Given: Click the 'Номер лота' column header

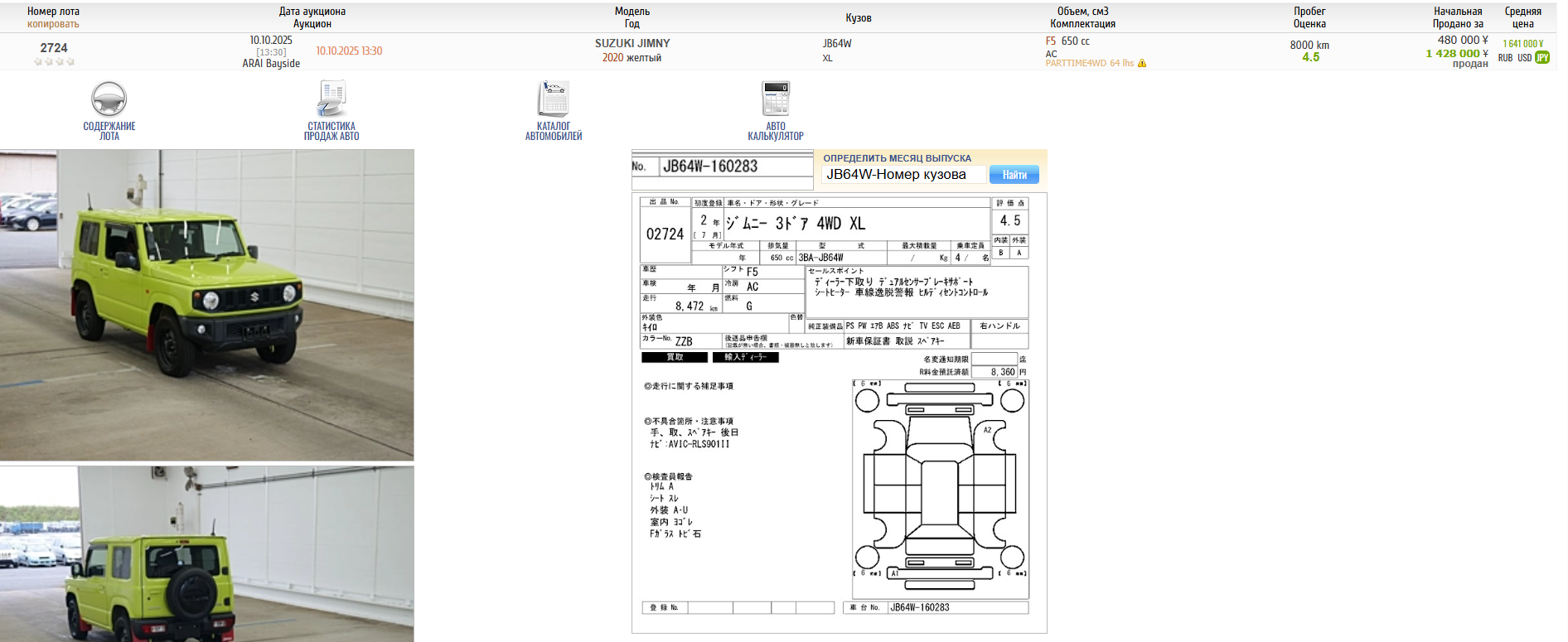Looking at the screenshot, I should point(53,12).
